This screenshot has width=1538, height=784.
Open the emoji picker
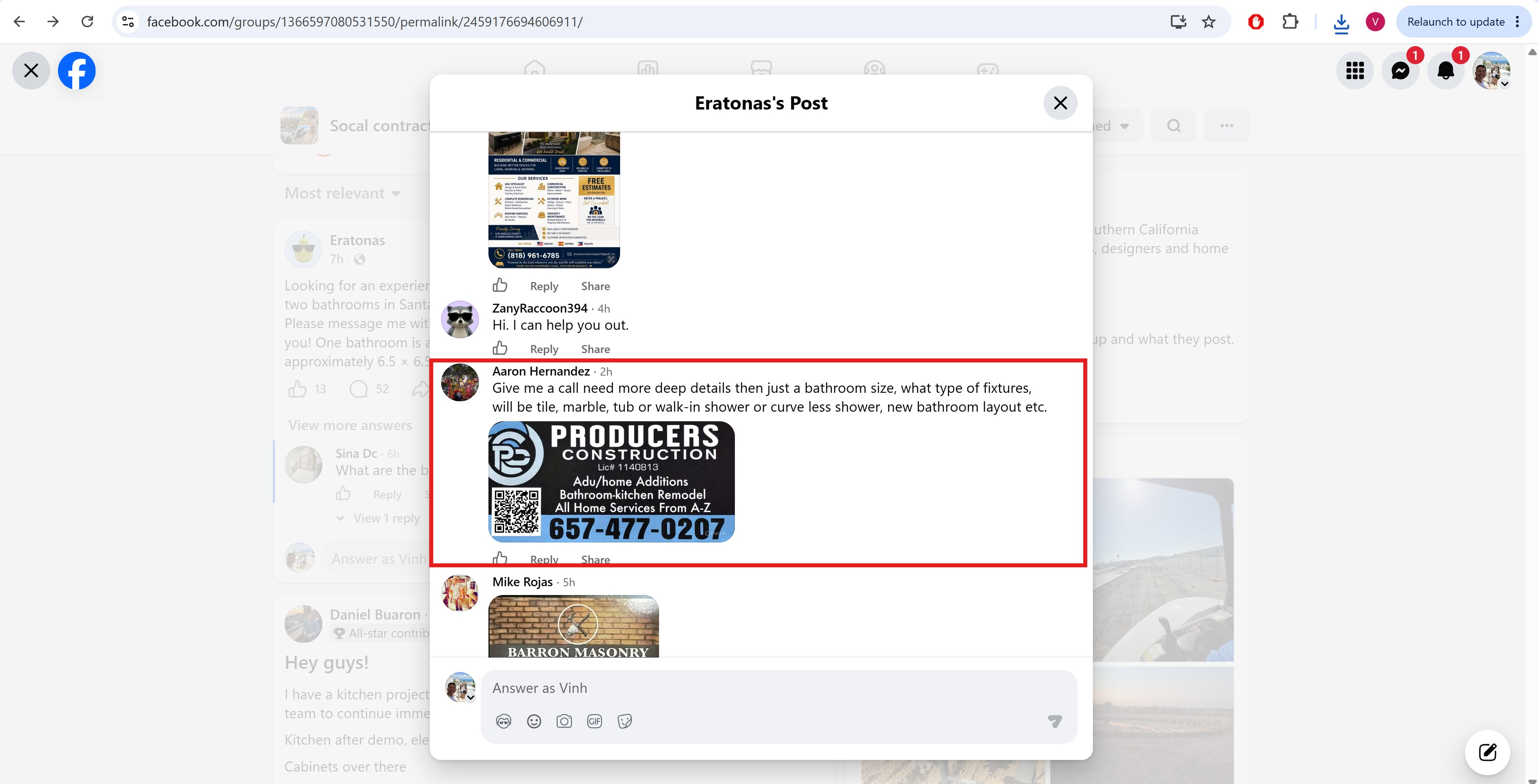[534, 721]
